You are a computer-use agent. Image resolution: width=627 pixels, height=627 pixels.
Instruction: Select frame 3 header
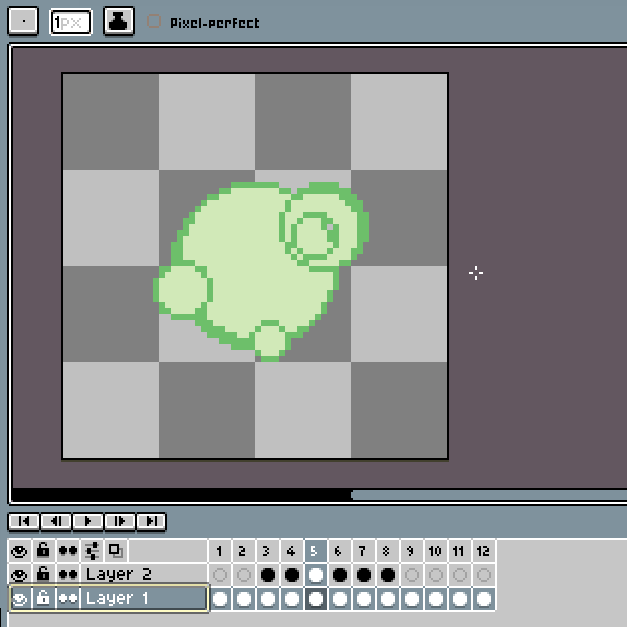pos(268,551)
